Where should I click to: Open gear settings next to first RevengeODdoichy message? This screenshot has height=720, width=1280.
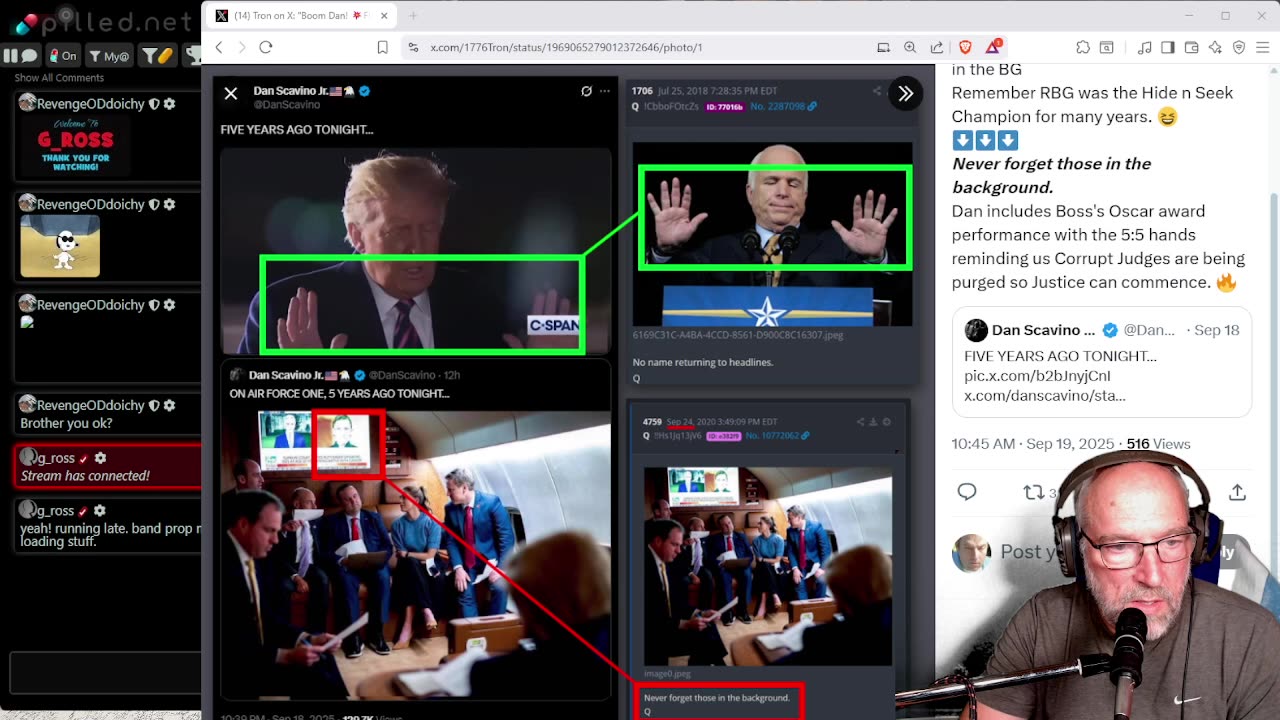pos(169,104)
